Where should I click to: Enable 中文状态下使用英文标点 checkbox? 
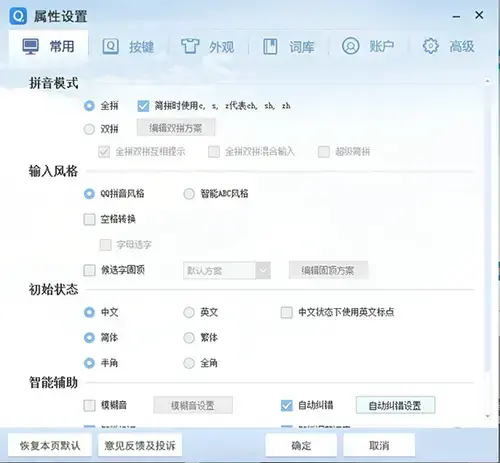[x=287, y=313]
